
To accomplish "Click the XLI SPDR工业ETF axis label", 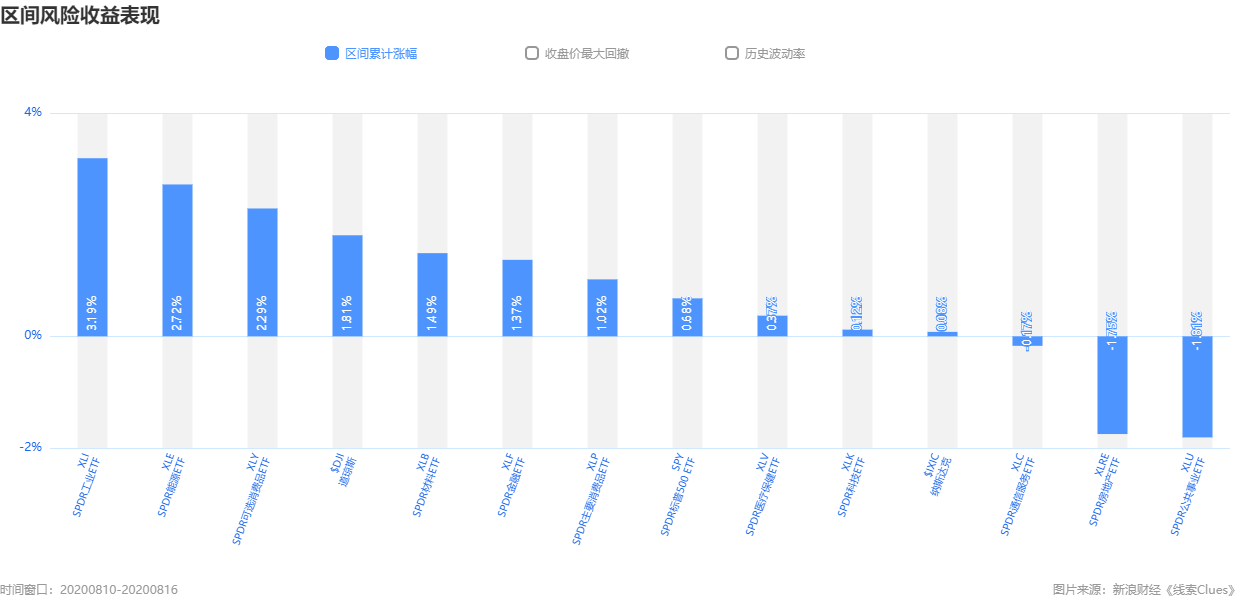I will pyautogui.click(x=87, y=485).
